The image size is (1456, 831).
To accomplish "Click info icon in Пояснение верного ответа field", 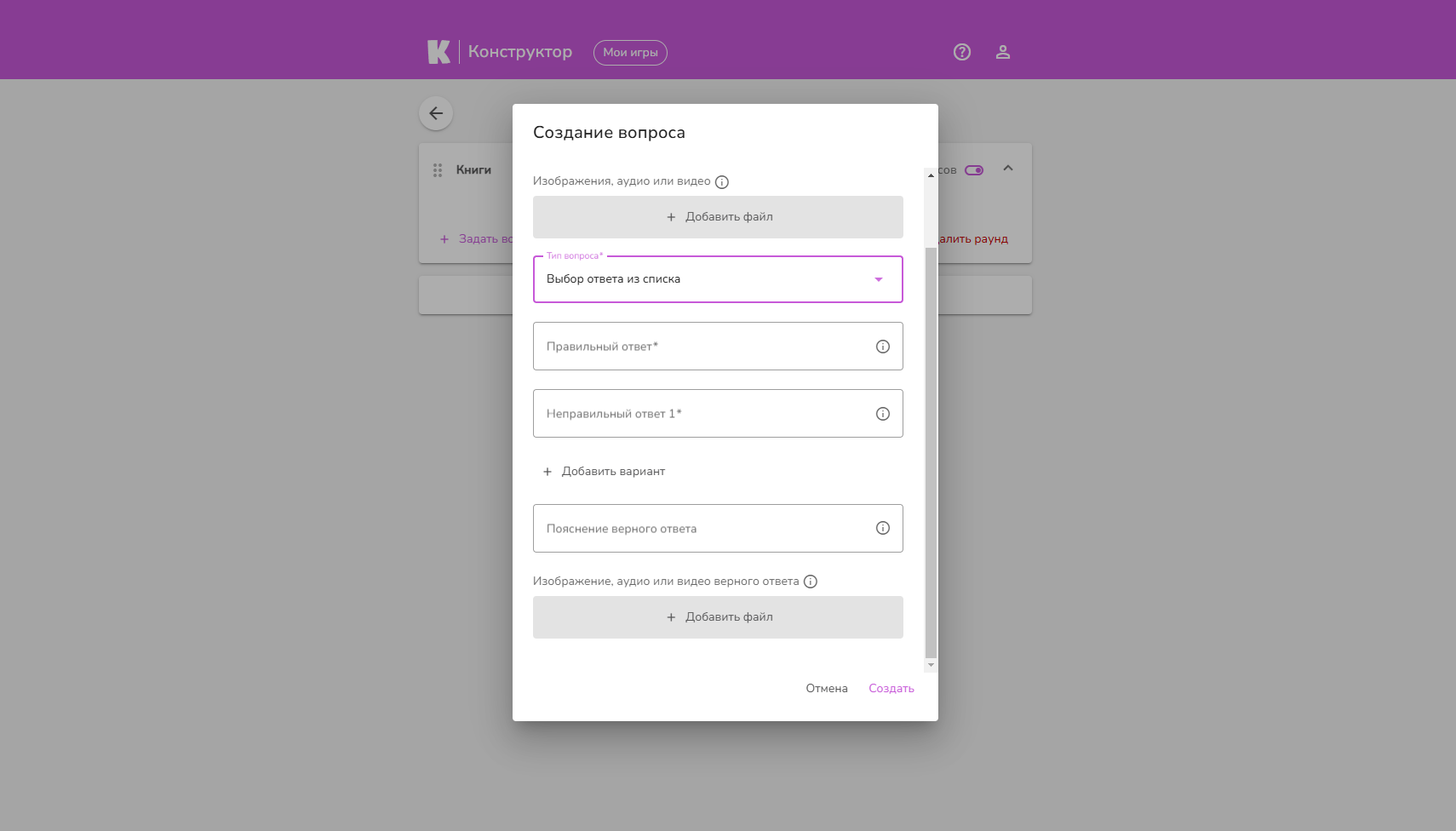I will (x=883, y=528).
